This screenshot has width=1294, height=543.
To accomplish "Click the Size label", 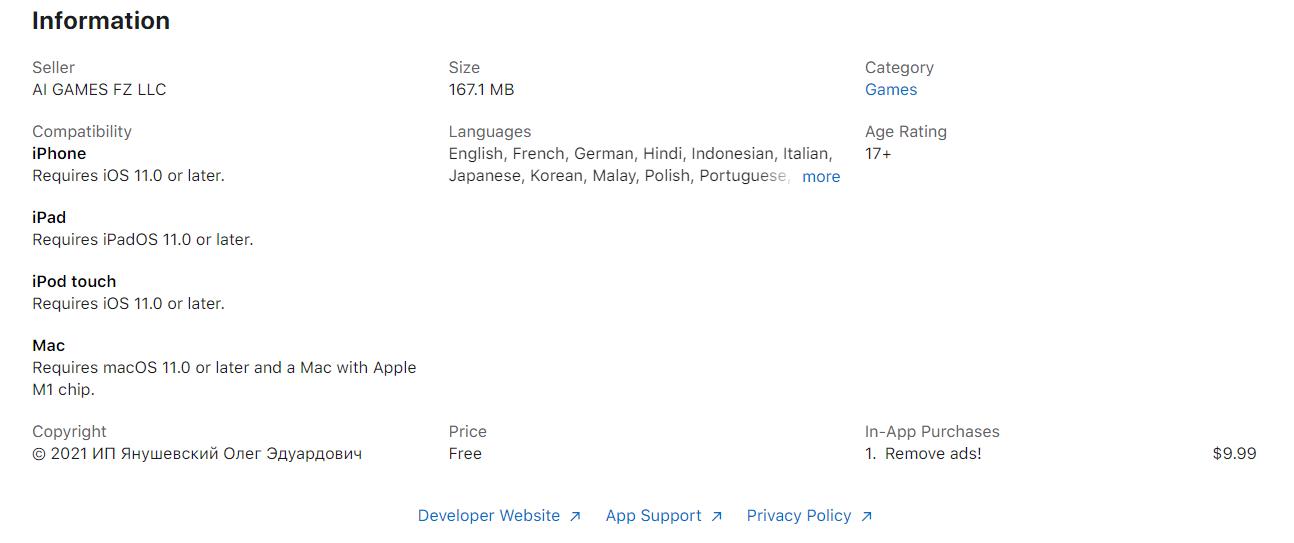I will 464,67.
